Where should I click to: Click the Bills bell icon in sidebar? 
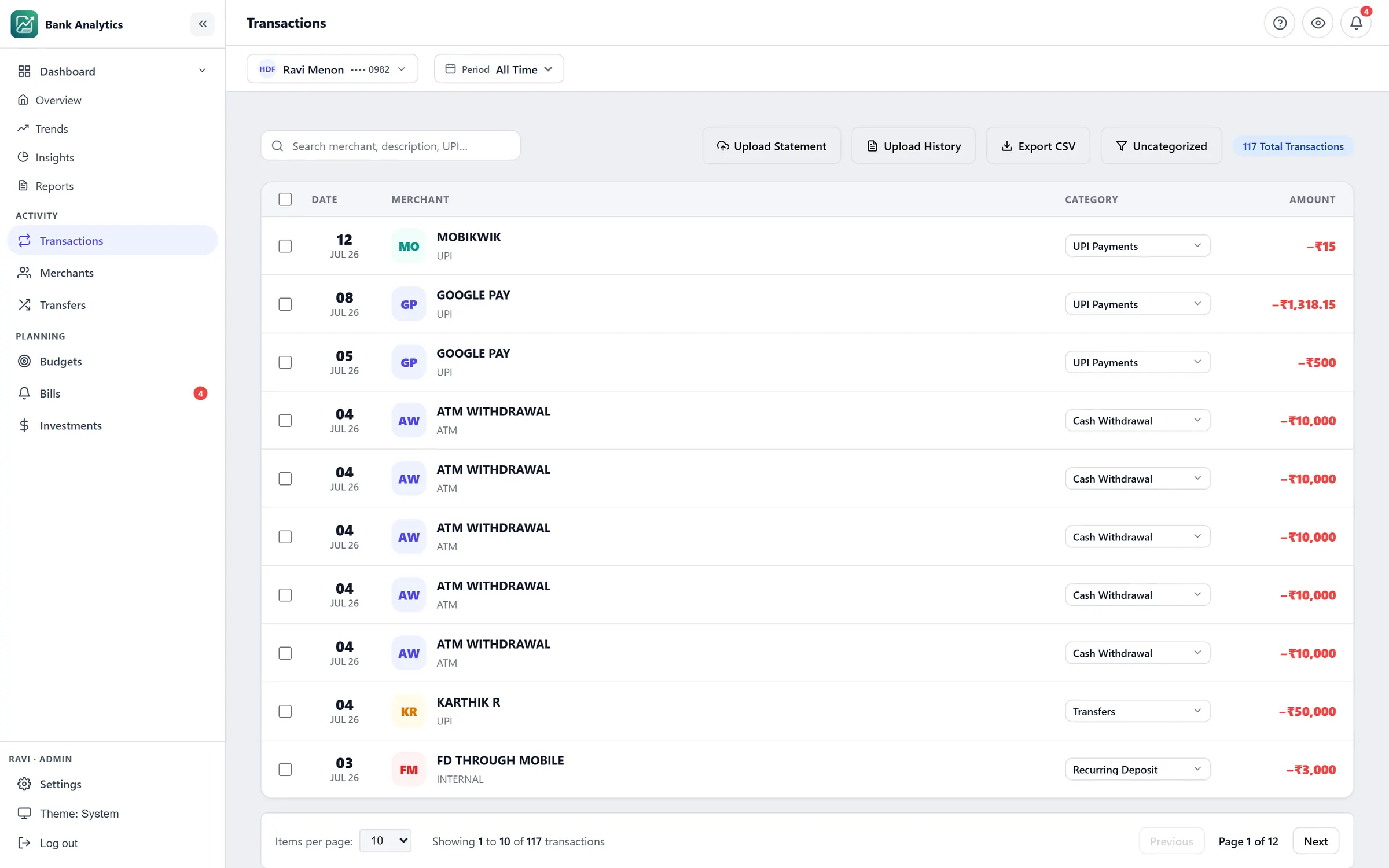pos(24,393)
